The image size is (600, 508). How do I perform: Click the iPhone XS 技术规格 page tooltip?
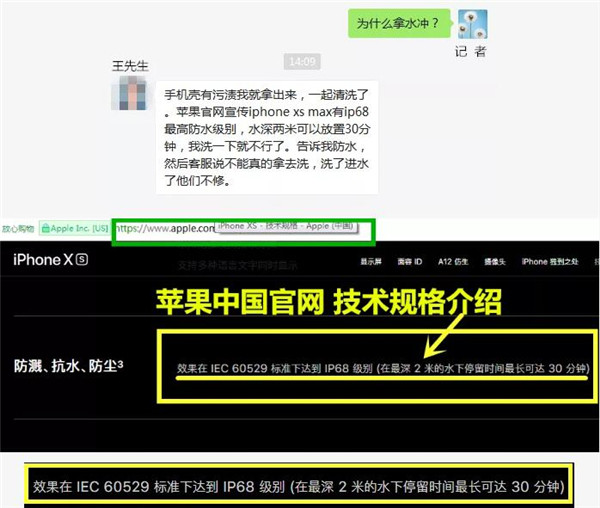(x=286, y=226)
